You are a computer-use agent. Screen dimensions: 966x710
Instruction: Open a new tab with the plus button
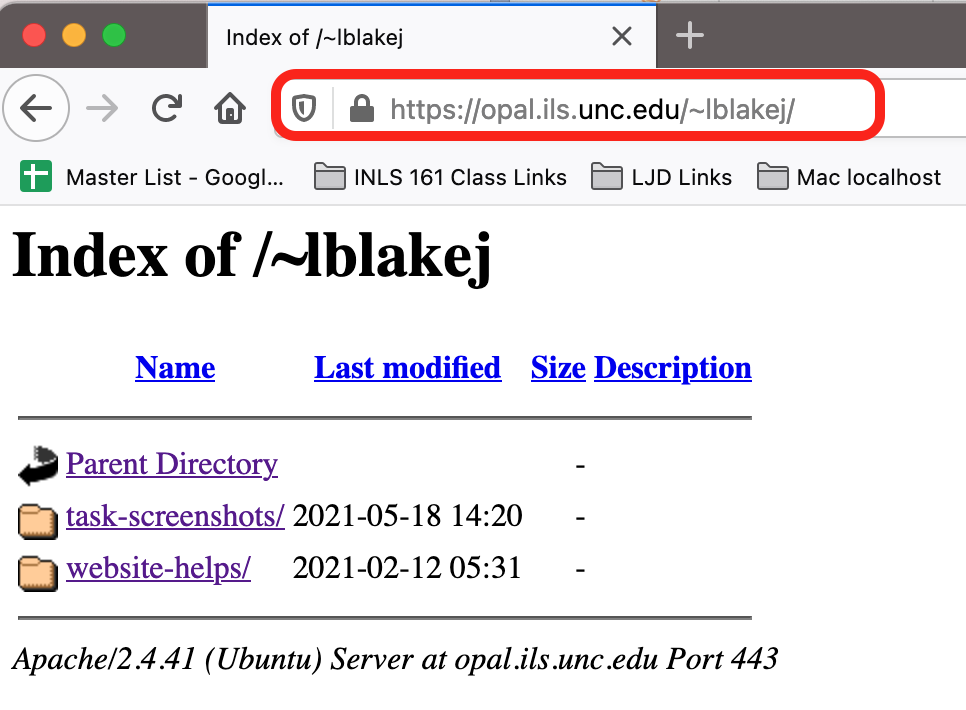690,37
